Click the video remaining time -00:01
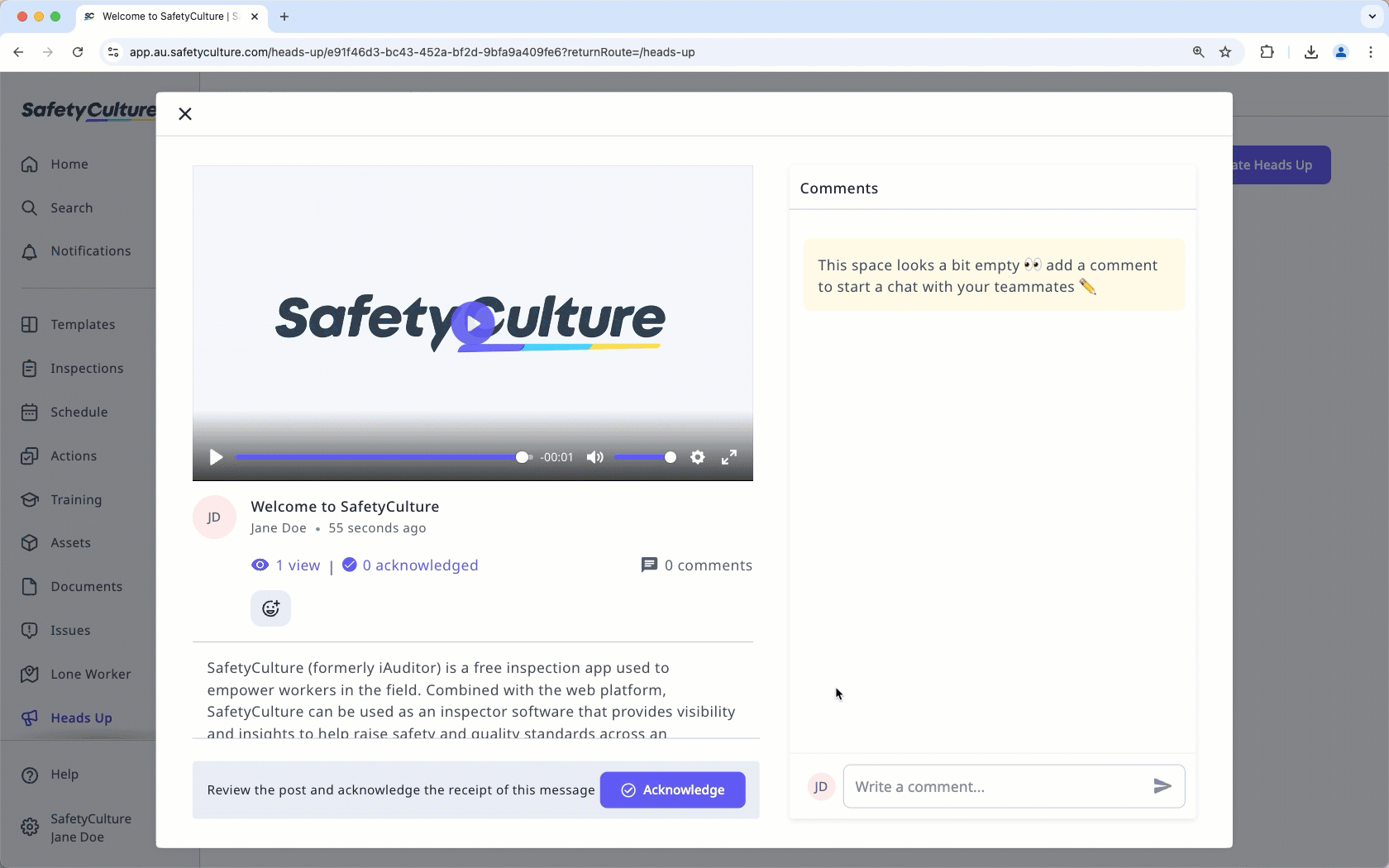Screen dimensions: 1389x868 [x=556, y=457]
